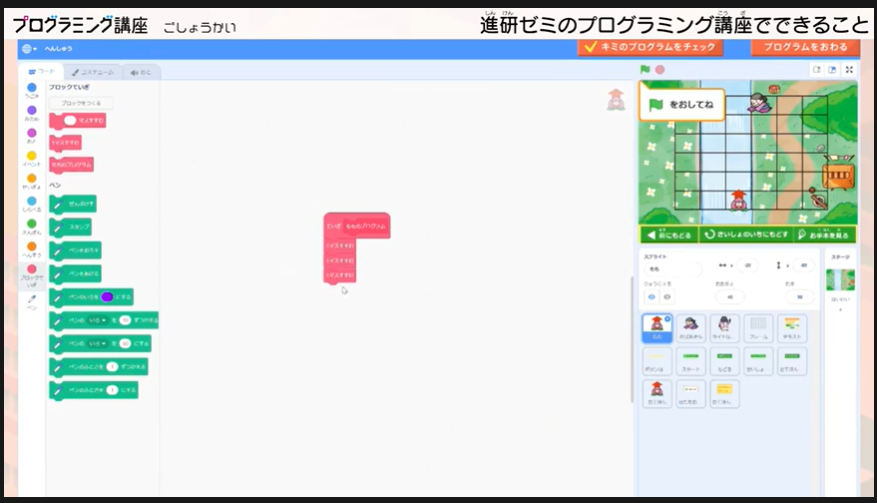Click the sprite name field showing もも
This screenshot has width=877, height=503.
[x=672, y=269]
